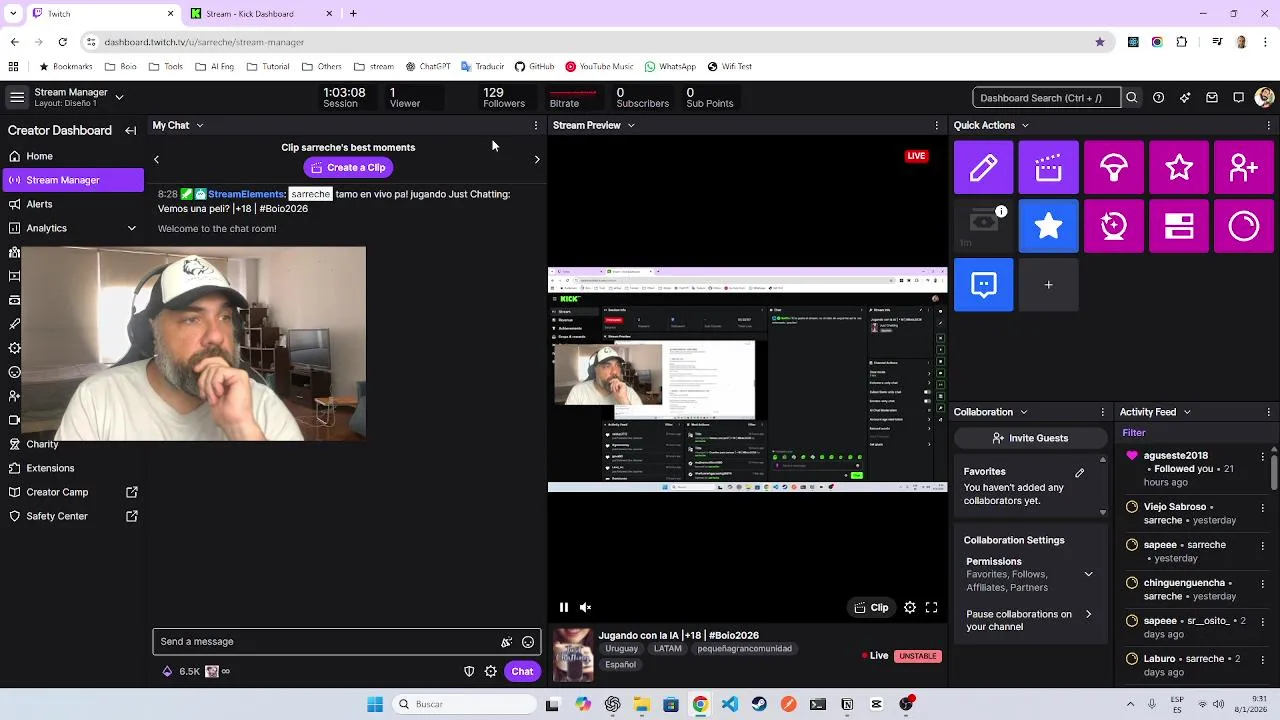This screenshot has height=720, width=1280.
Task: Open the emote picker smiley icon
Action: [x=528, y=642]
